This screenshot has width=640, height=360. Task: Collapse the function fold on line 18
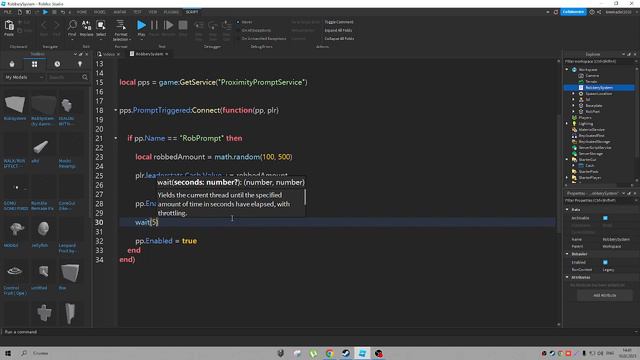(x=116, y=110)
